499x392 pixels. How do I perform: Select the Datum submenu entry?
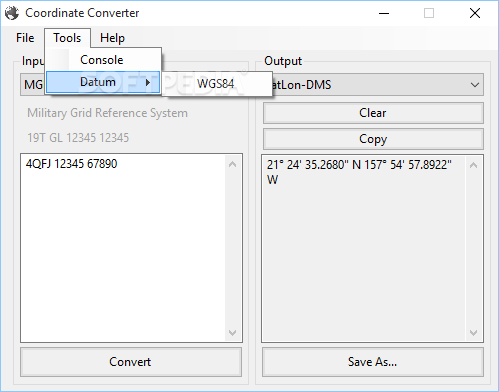pyautogui.click(x=103, y=82)
